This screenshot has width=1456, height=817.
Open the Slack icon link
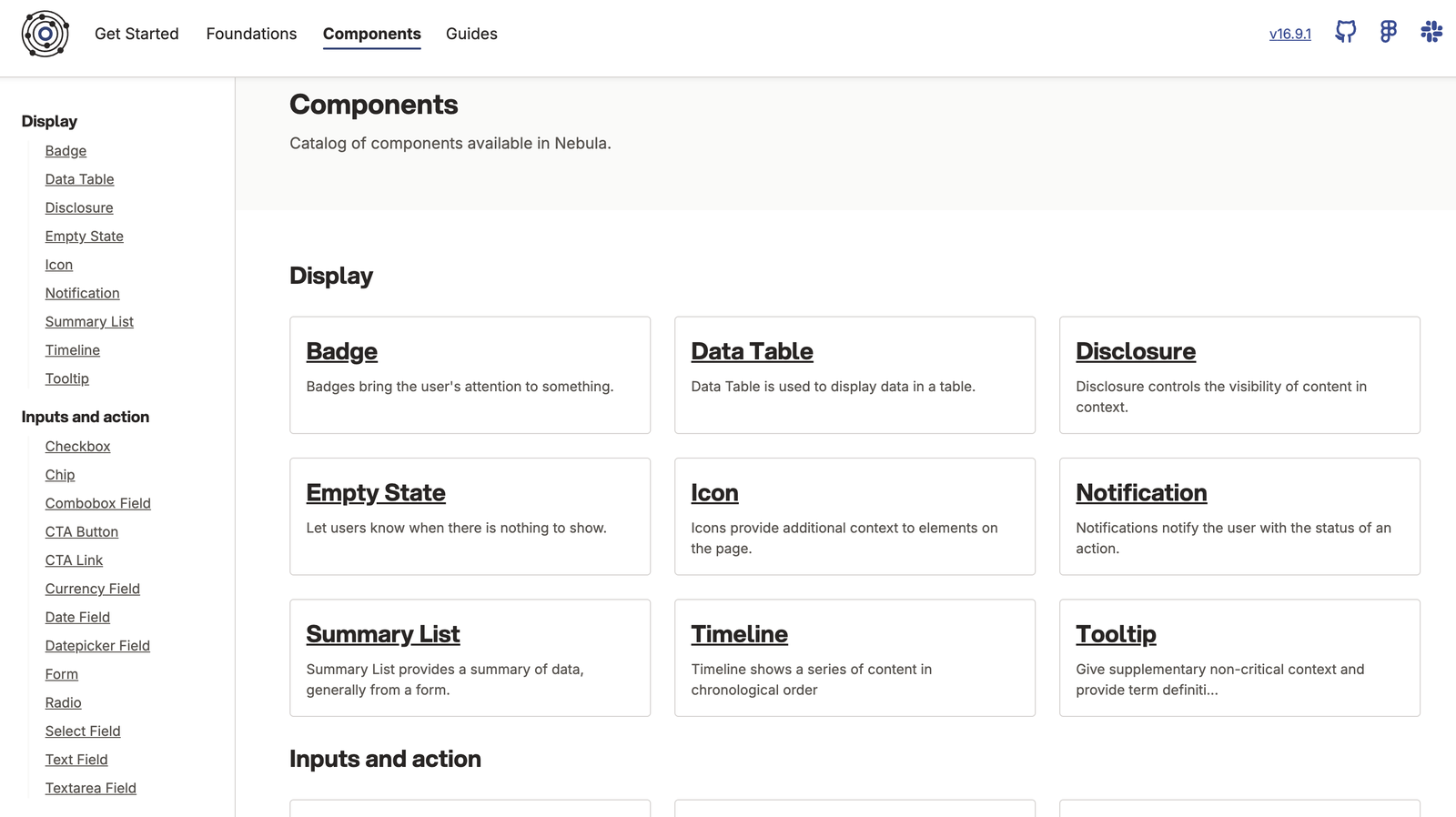[1431, 32]
